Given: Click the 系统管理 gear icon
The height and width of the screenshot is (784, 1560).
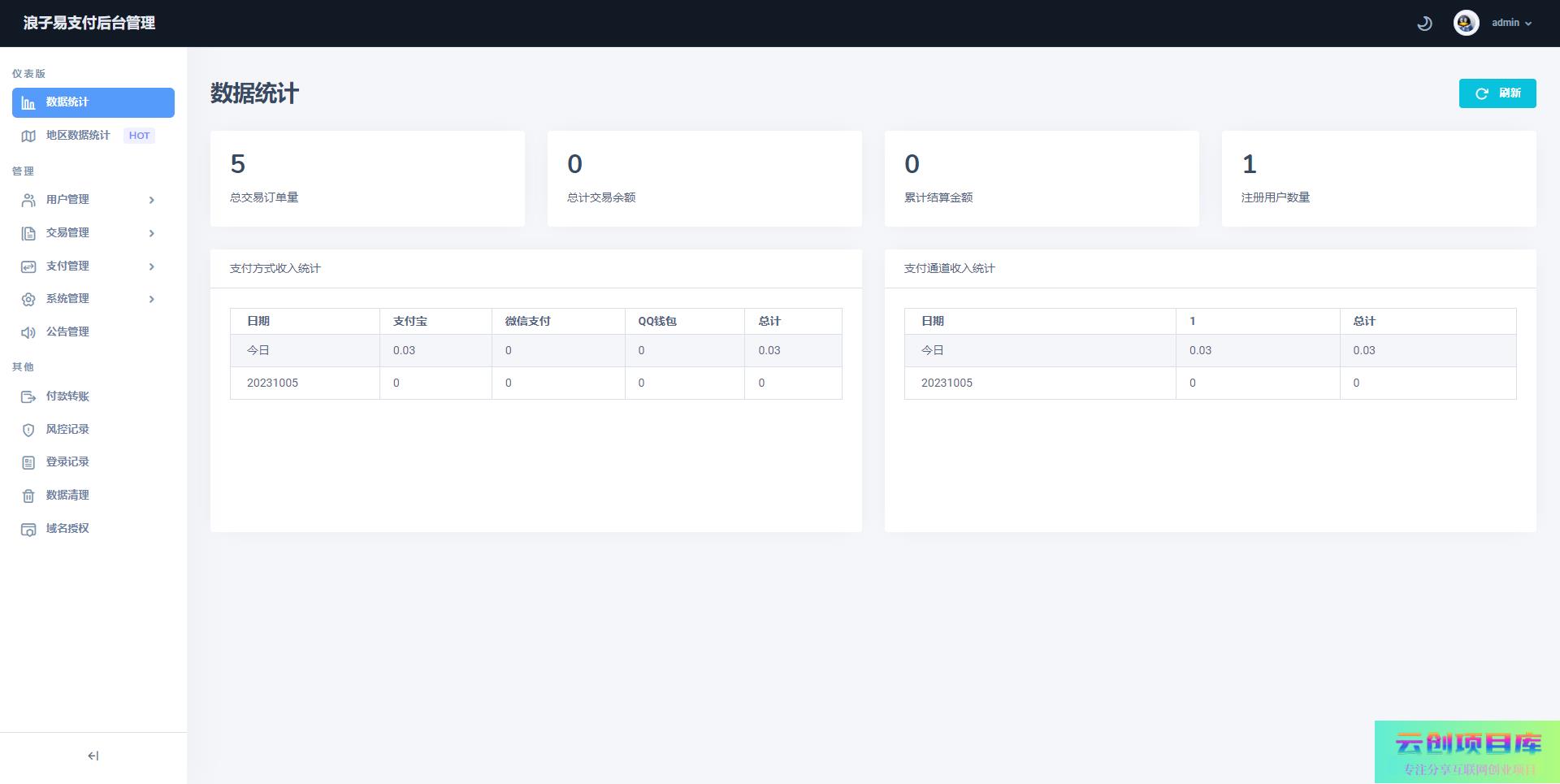Looking at the screenshot, I should point(28,299).
